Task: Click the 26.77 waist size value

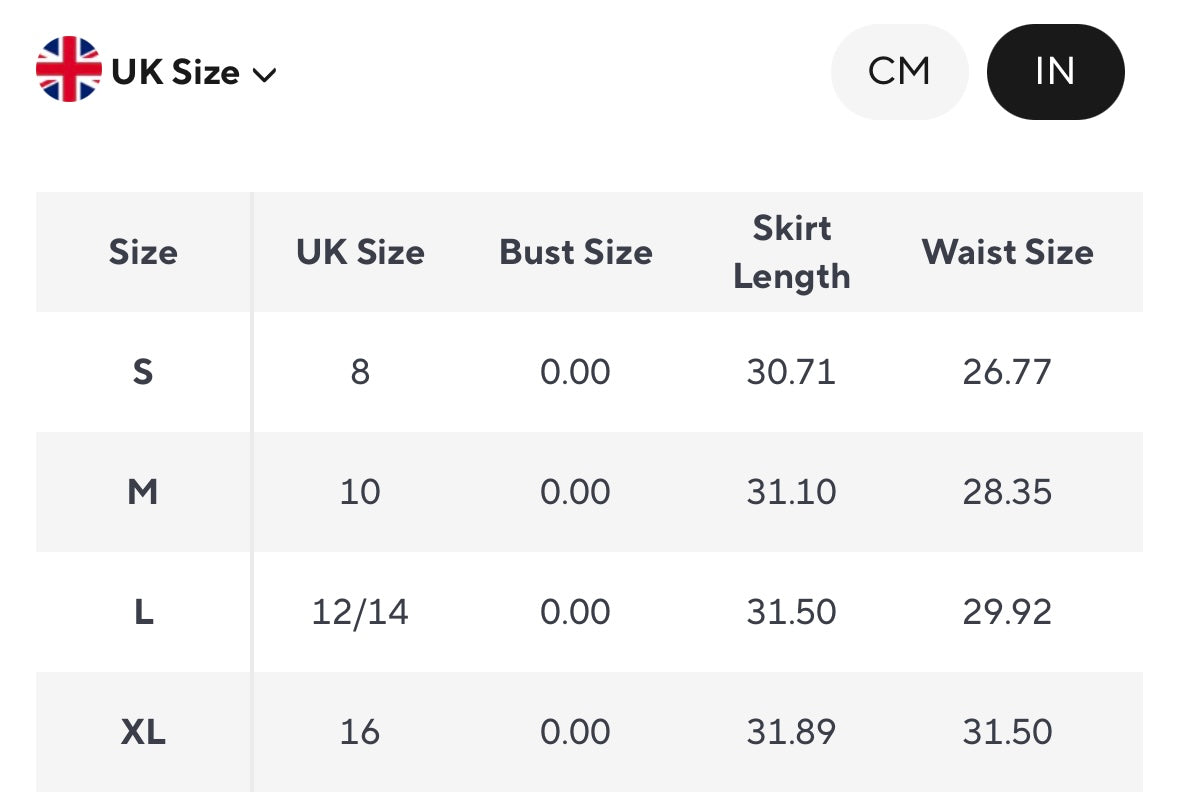Action: pos(1007,372)
